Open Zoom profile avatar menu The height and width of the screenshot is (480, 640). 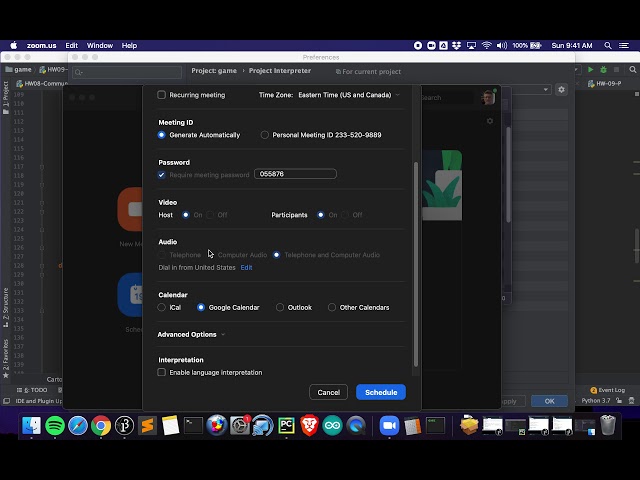[x=488, y=97]
